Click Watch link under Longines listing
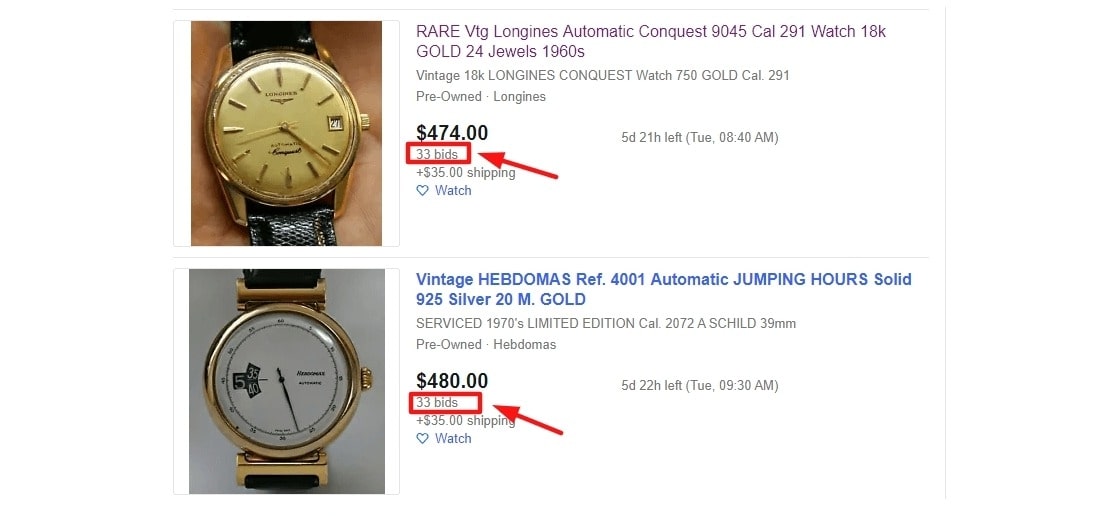 (453, 191)
